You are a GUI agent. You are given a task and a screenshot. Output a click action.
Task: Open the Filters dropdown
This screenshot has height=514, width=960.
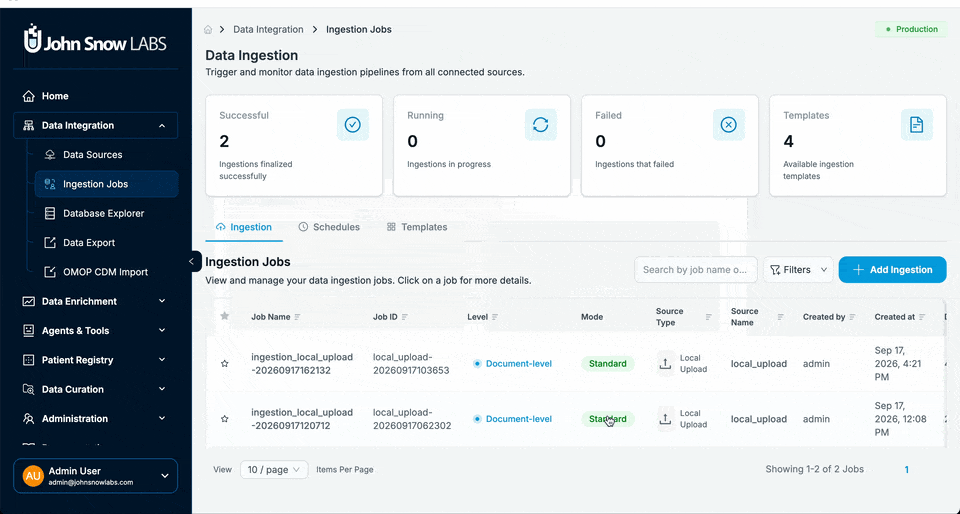tap(798, 270)
